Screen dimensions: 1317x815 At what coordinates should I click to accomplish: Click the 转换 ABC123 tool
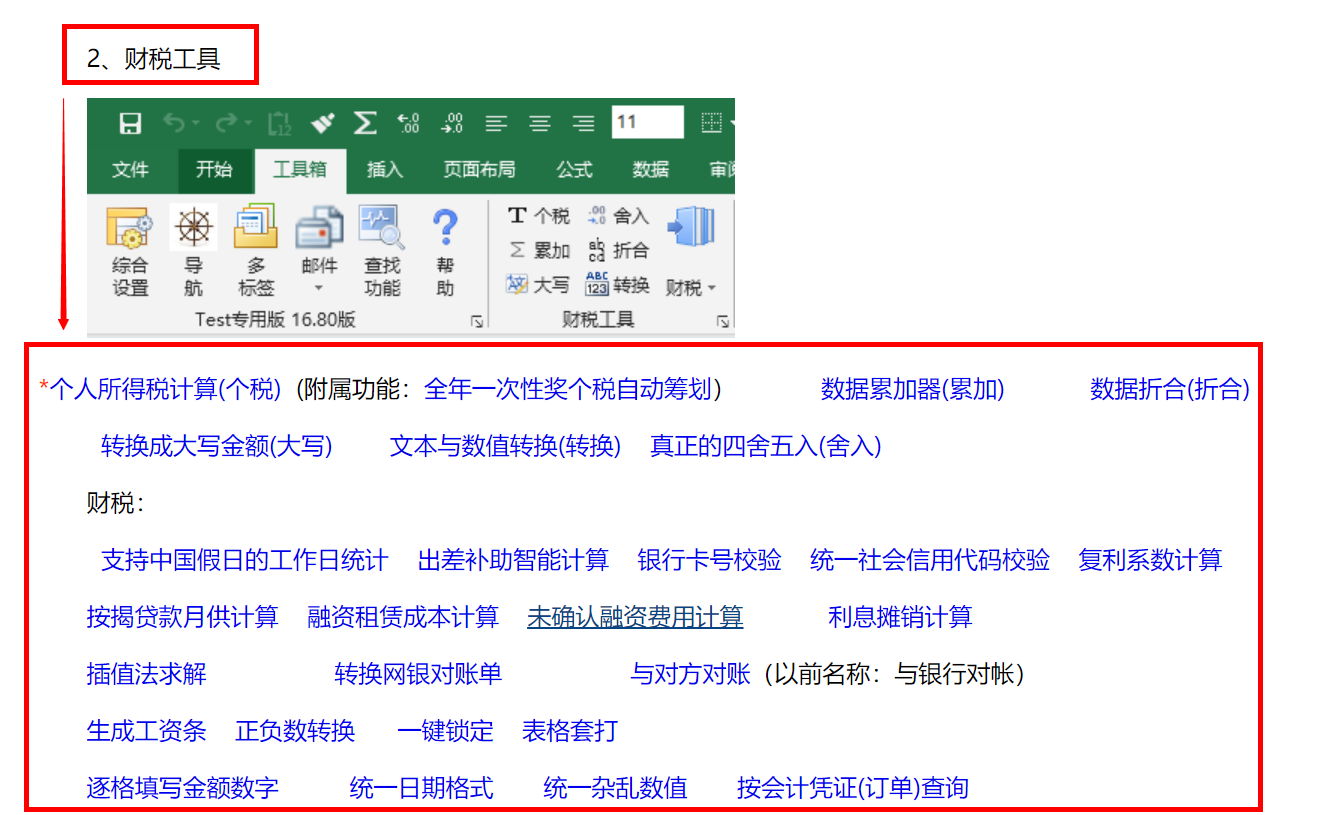(617, 285)
